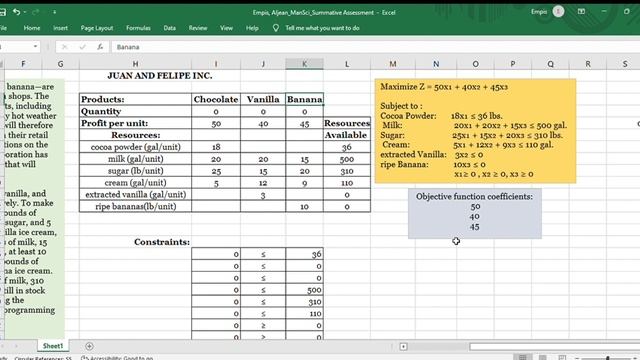Click the 'Tell me what you want to do' box
The width and height of the screenshot is (640, 360).
pos(322,28)
